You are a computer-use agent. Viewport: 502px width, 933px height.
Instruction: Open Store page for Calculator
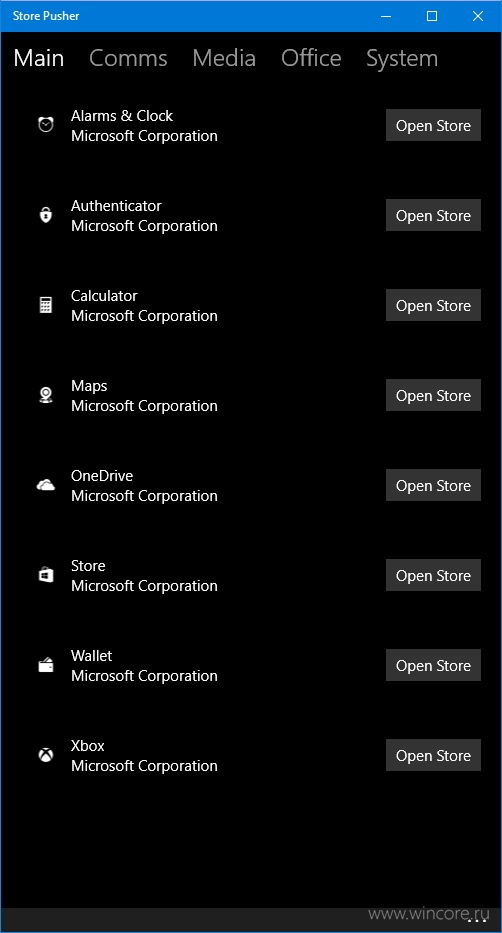(x=433, y=305)
